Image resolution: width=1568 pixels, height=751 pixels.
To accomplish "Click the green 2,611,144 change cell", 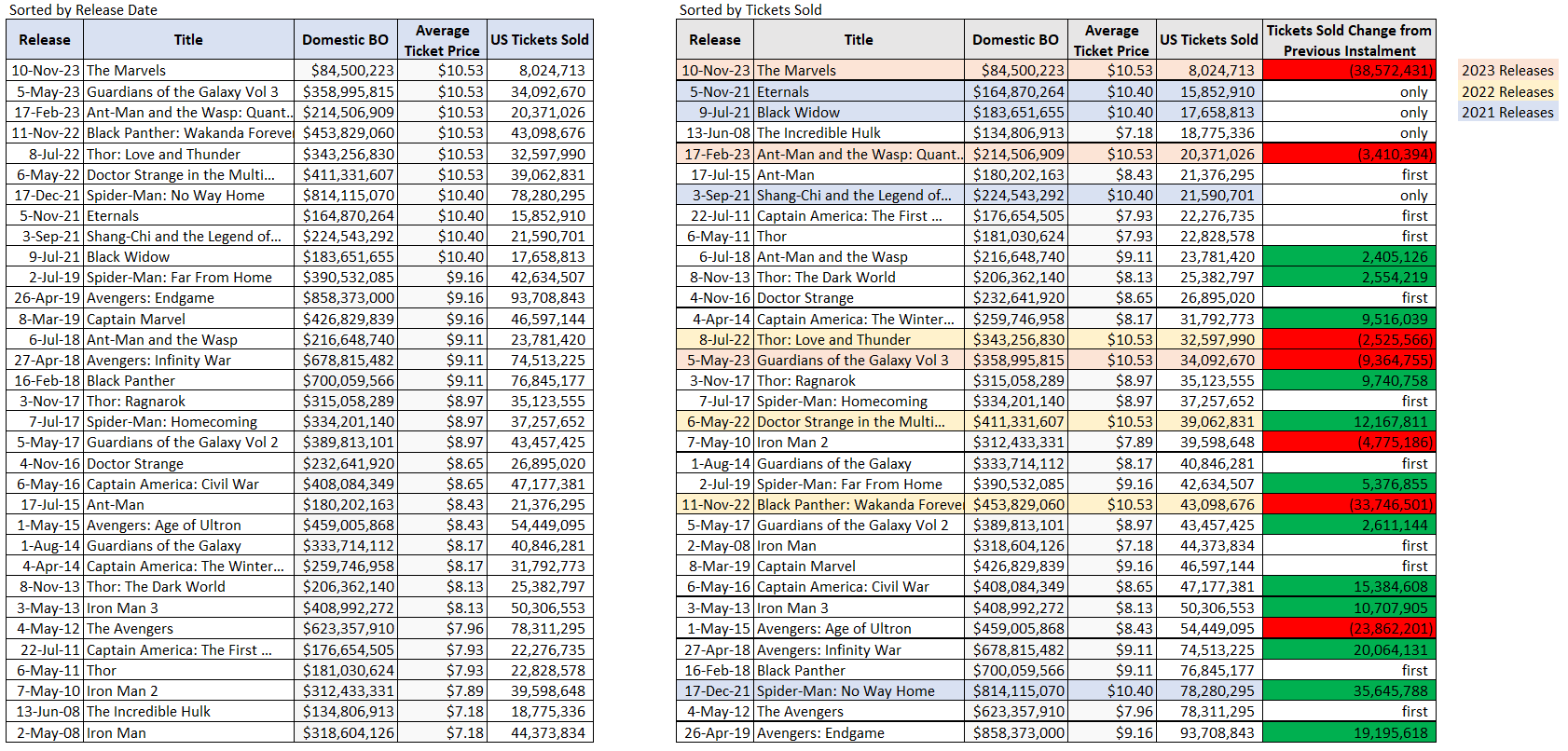I will point(1349,526).
